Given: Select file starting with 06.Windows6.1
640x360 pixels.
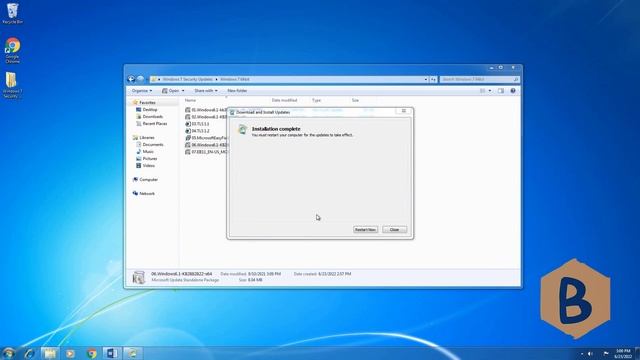Looking at the screenshot, I should click(x=206, y=145).
